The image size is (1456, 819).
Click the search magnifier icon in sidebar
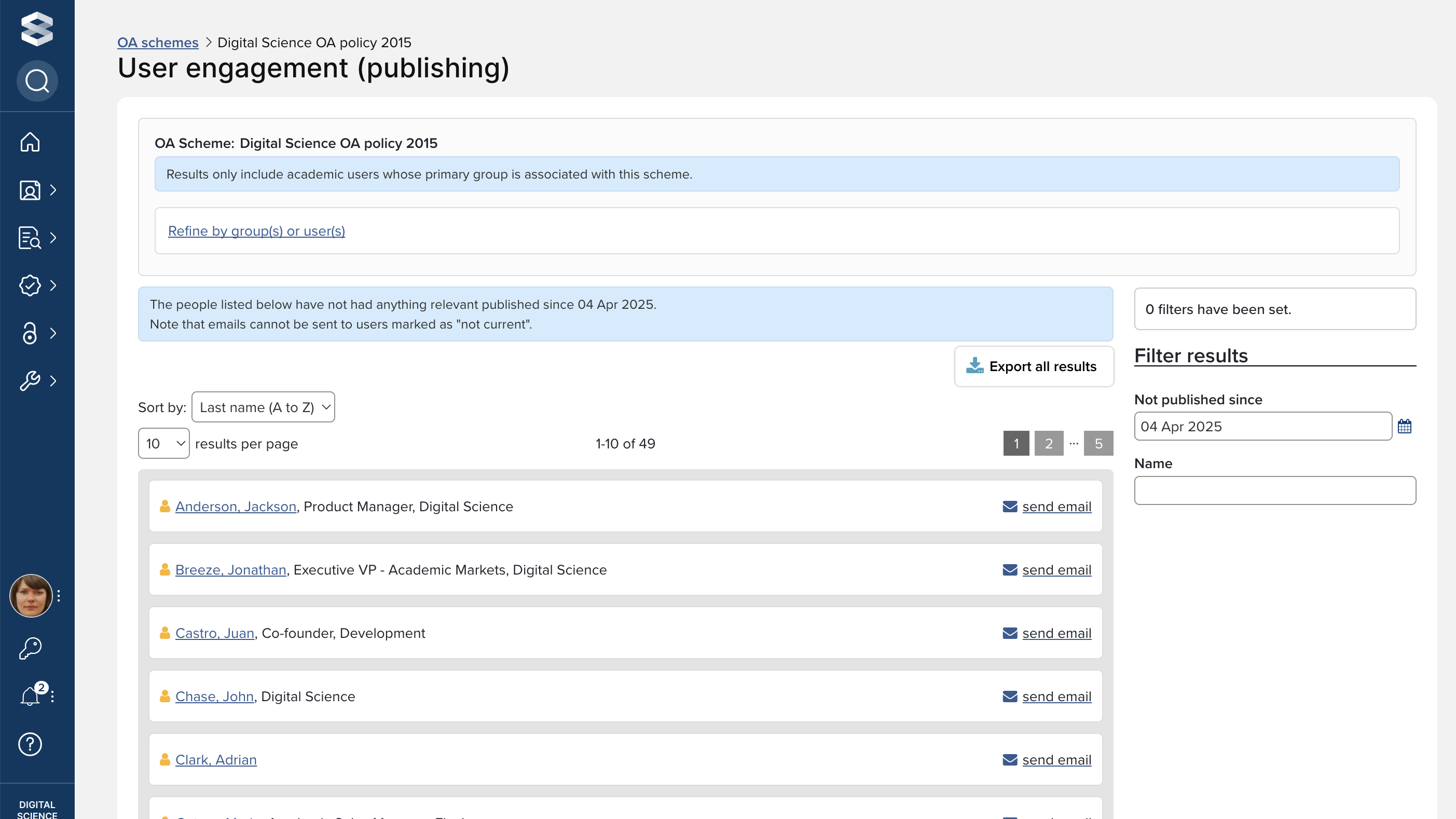point(37,81)
